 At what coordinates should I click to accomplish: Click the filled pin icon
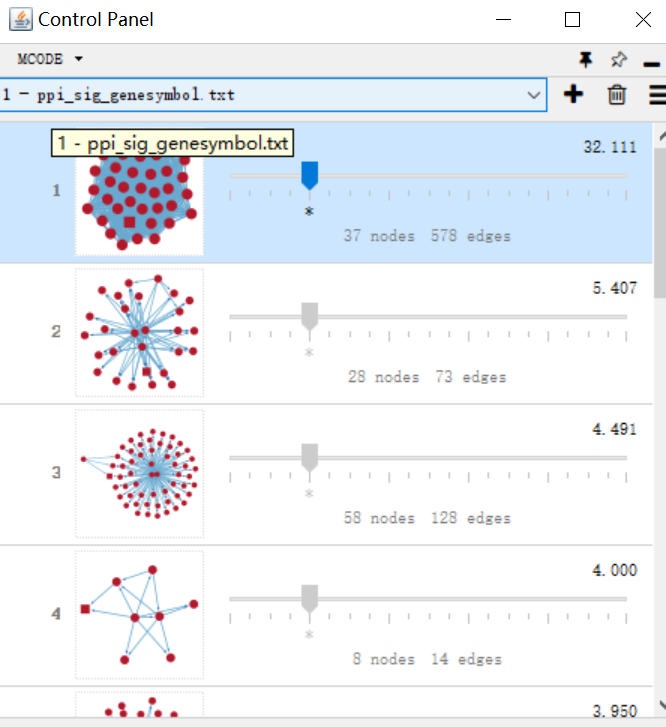(x=585, y=59)
